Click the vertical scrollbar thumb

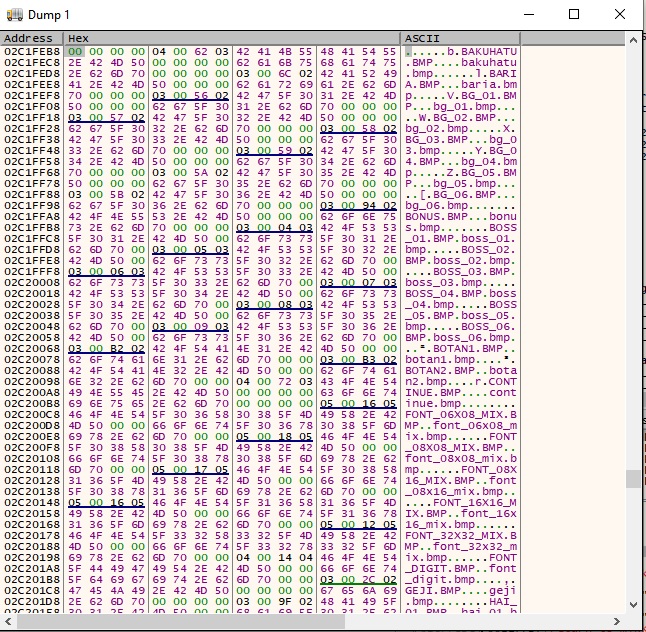tap(633, 478)
